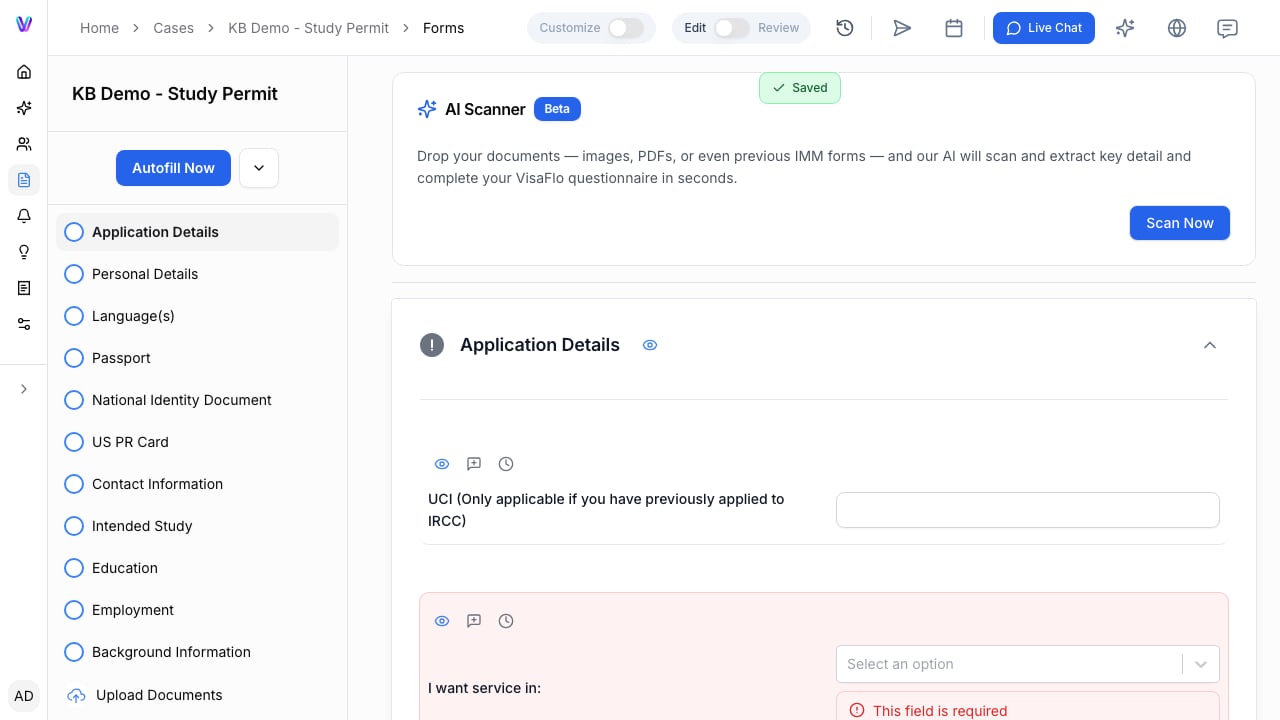Click the AD user avatar

pyautogui.click(x=24, y=696)
